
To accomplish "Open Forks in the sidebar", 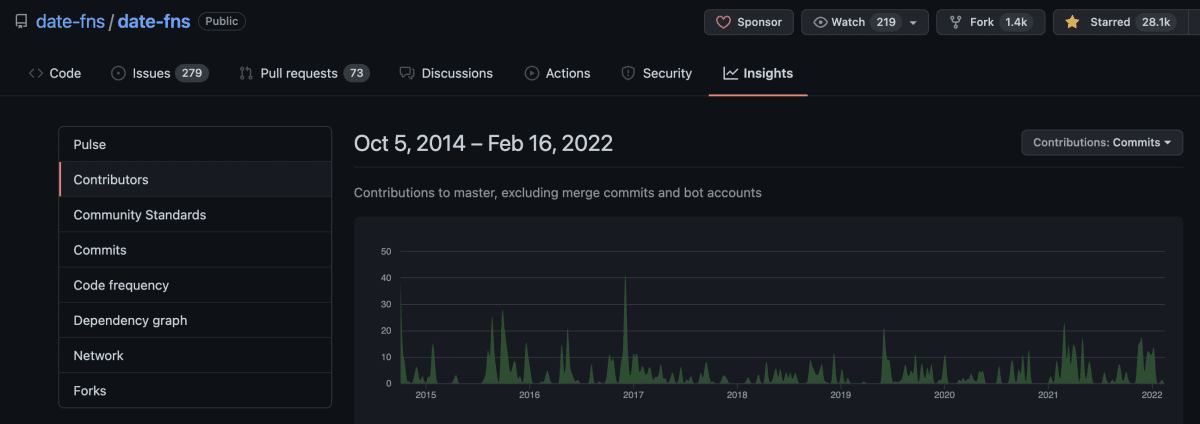I will [x=195, y=390].
